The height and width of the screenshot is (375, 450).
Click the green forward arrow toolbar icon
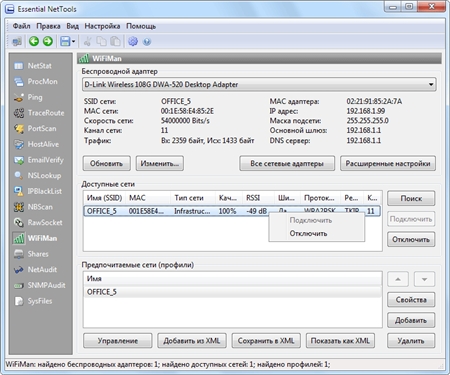tap(48, 41)
